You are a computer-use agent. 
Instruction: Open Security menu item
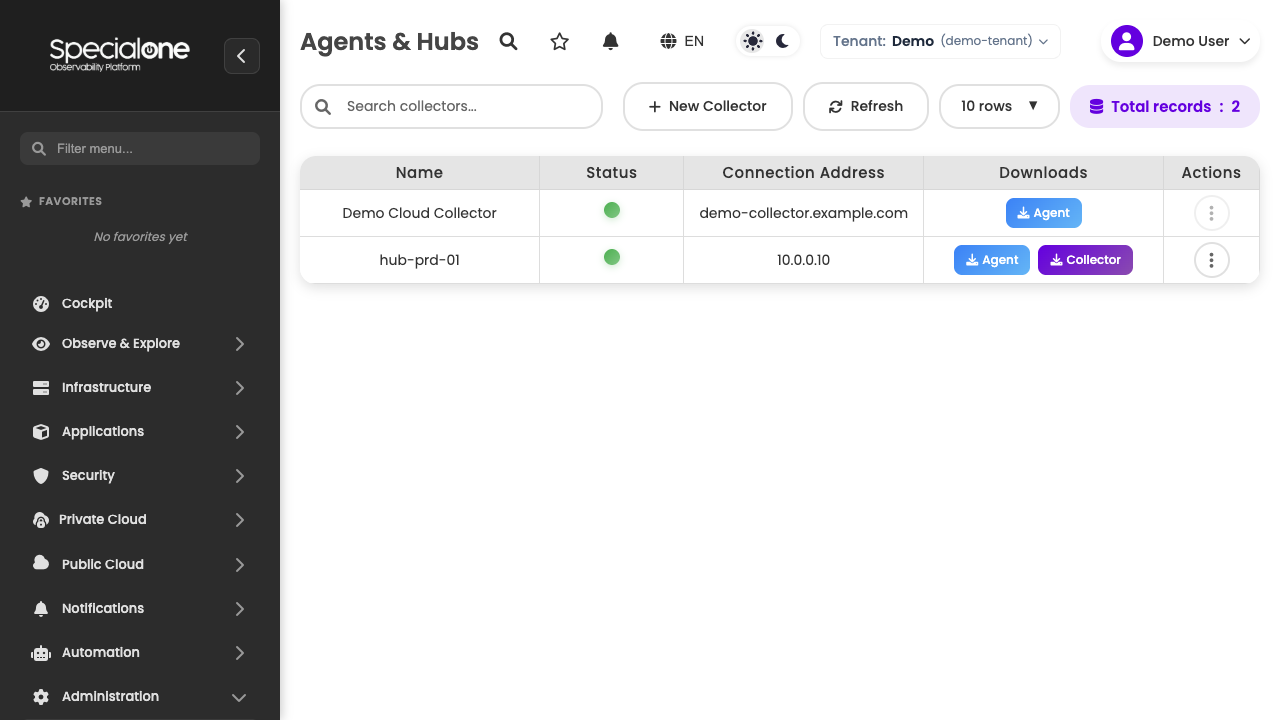click(140, 475)
